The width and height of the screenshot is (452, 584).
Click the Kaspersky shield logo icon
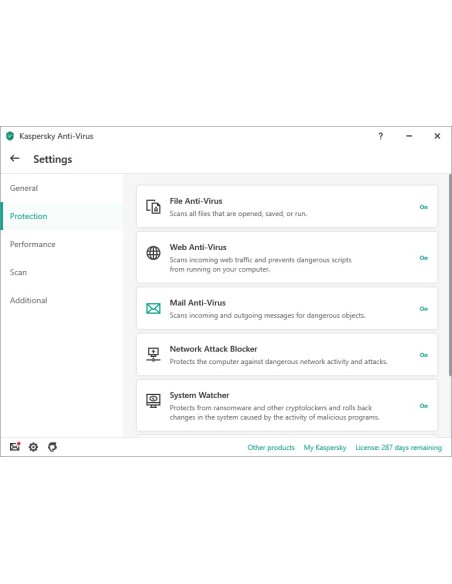coord(10,136)
